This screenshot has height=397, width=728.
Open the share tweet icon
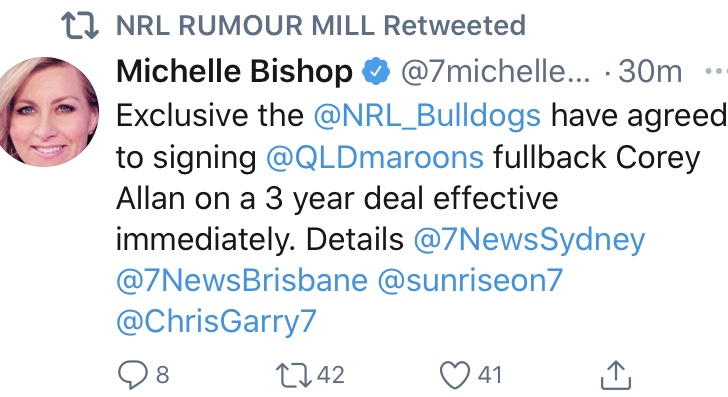[x=616, y=374]
